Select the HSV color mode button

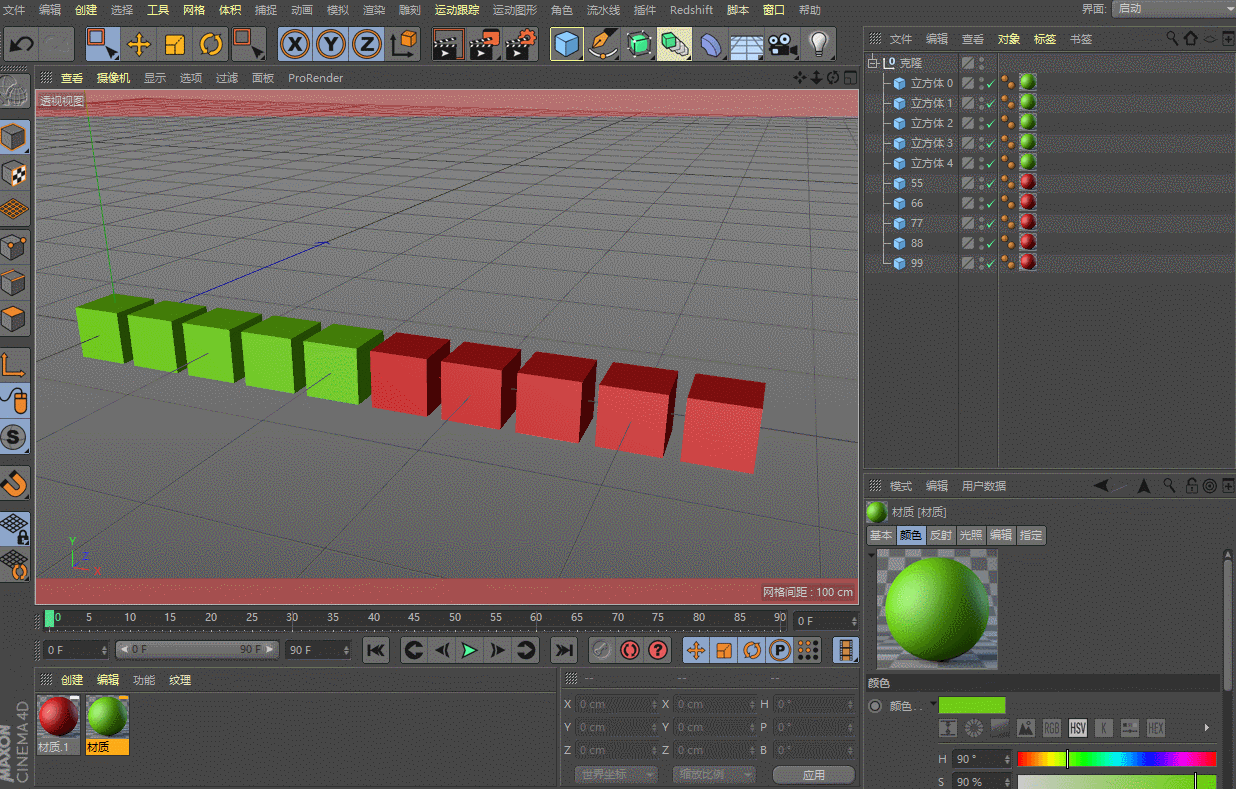click(1078, 728)
